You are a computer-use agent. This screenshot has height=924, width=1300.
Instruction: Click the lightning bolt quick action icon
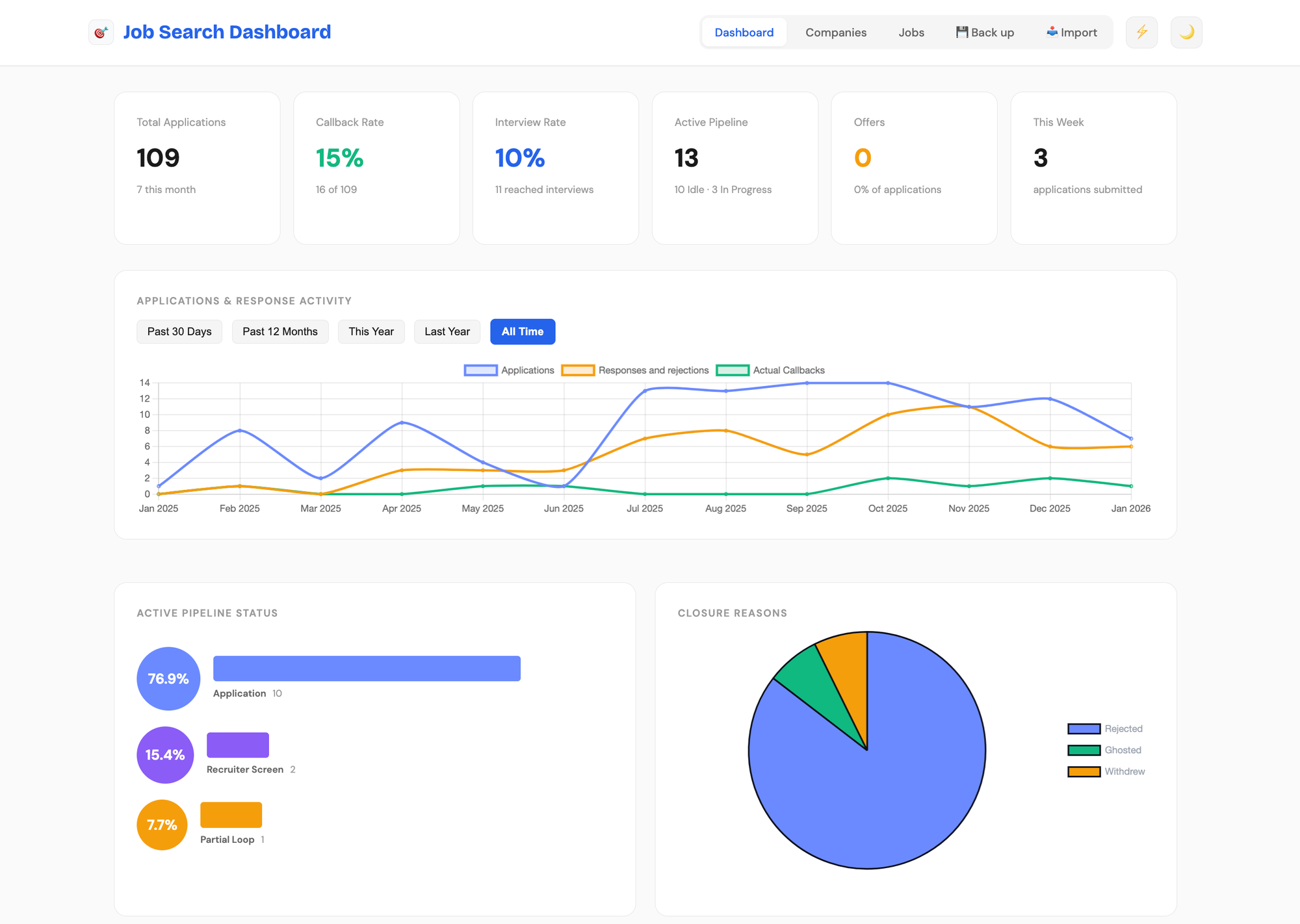(1141, 32)
